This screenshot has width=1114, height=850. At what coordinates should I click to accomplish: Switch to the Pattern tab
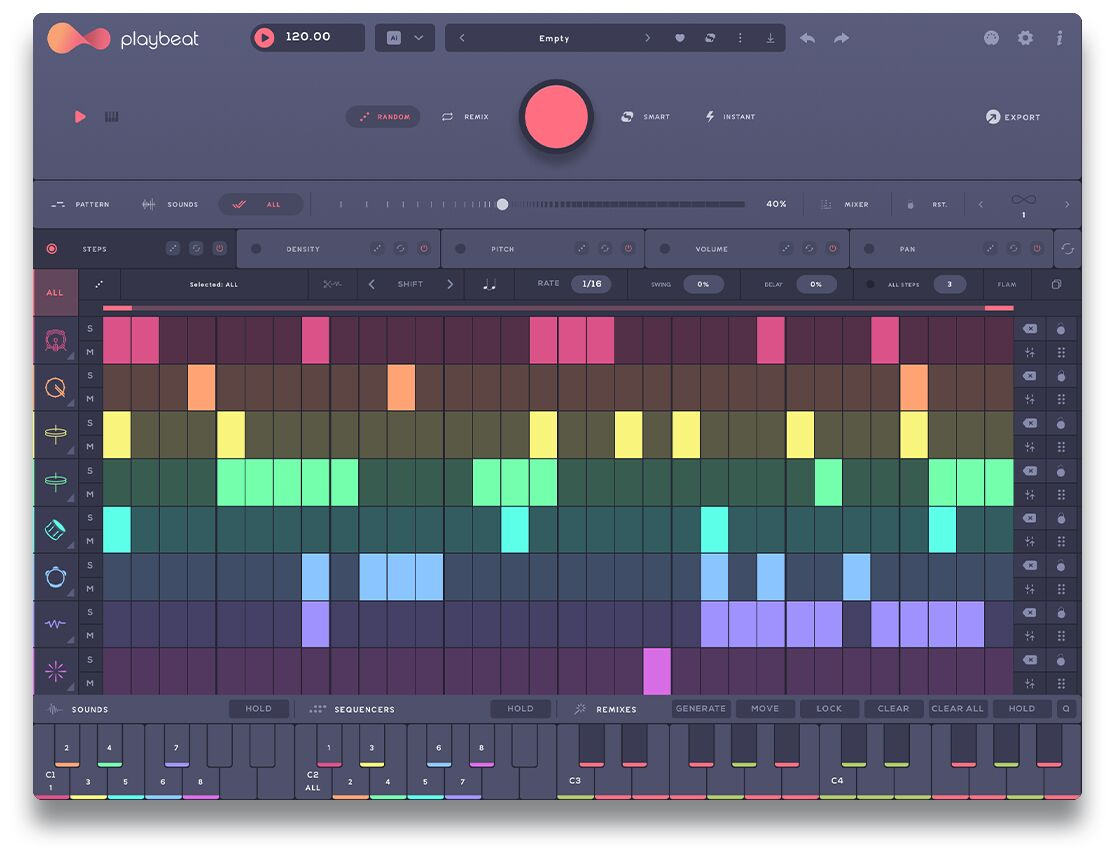click(x=80, y=204)
